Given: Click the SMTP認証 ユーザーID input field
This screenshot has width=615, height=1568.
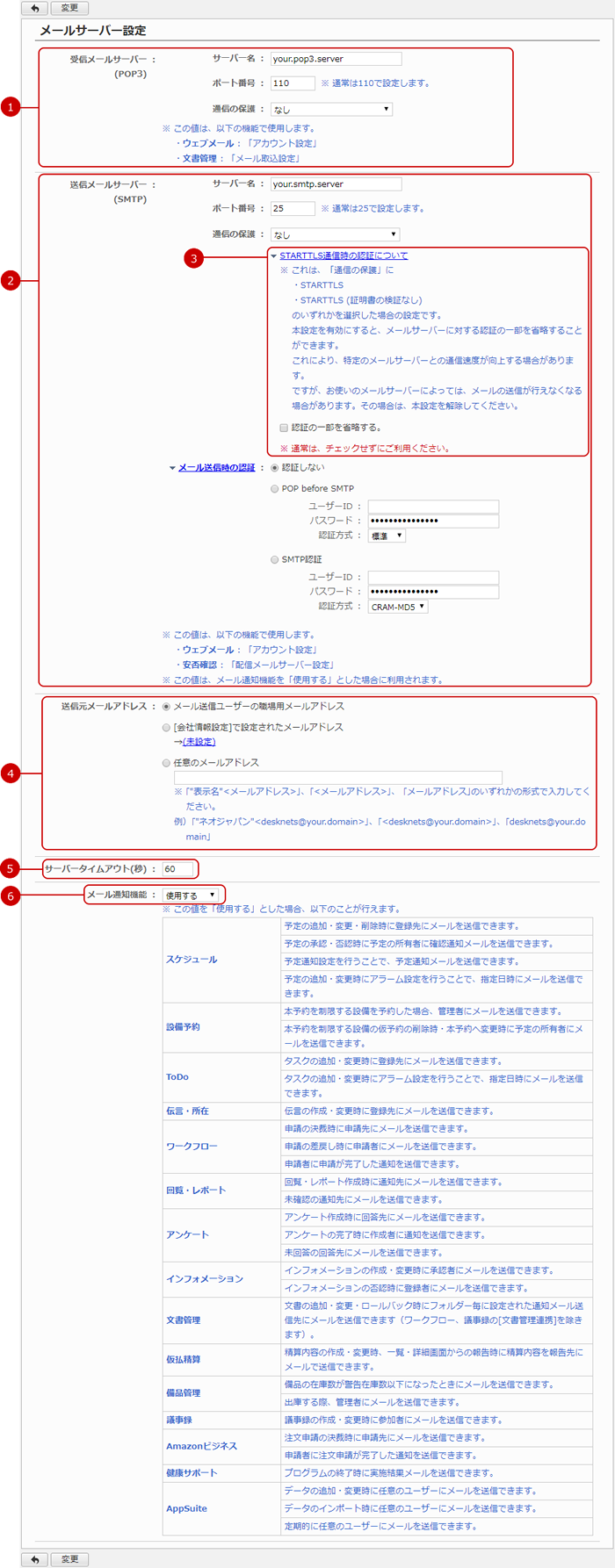Looking at the screenshot, I should click(x=433, y=577).
